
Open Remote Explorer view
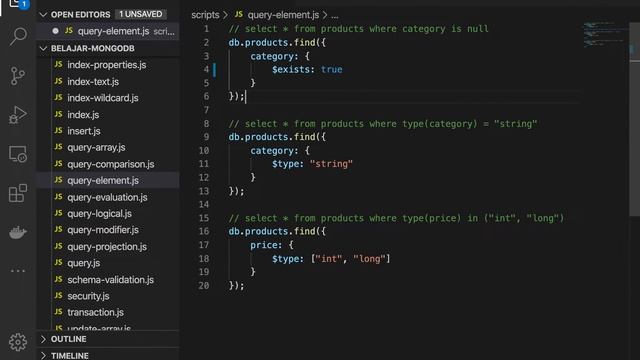tap(18, 154)
